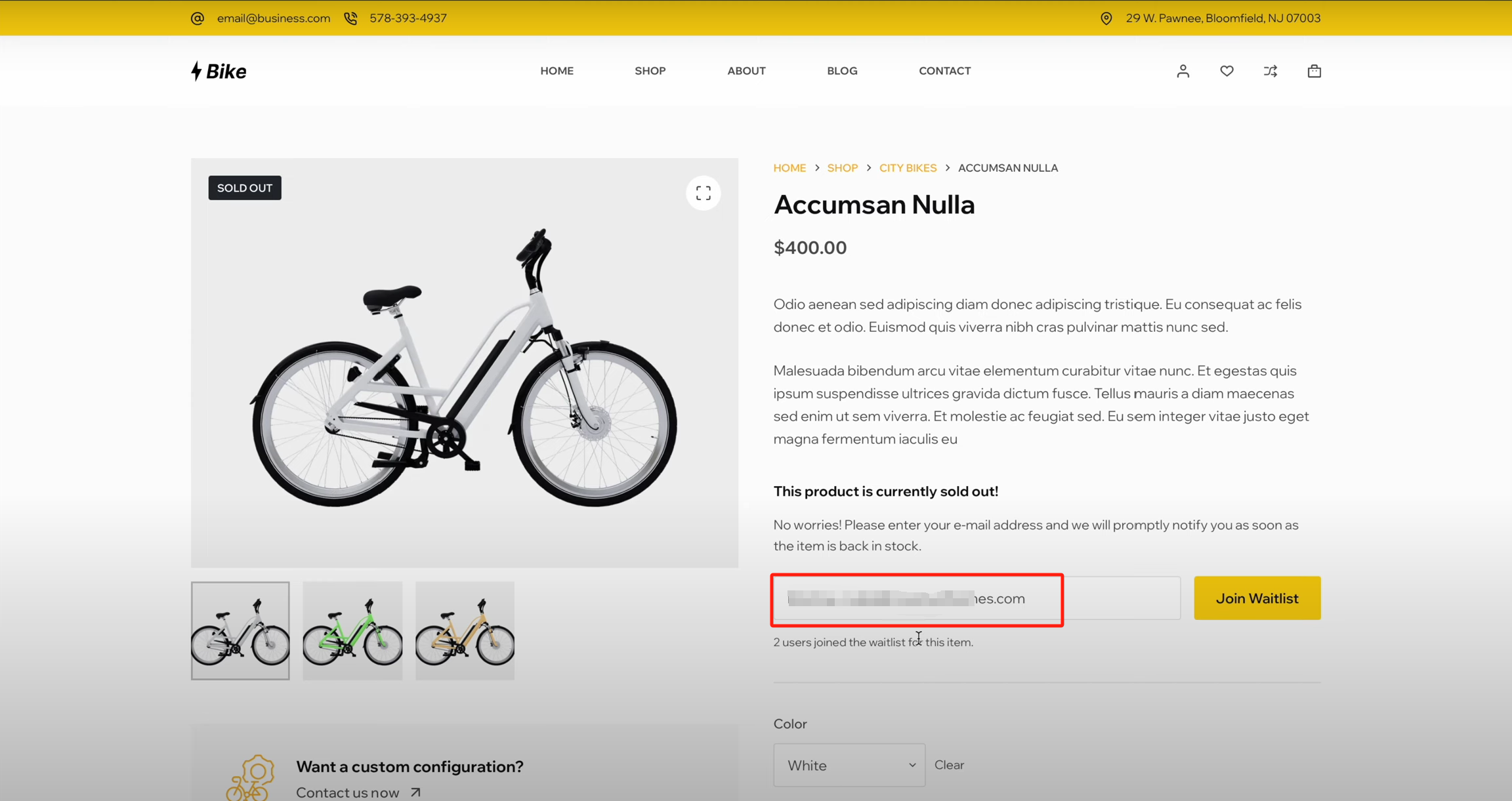Click the waitlist email input field
The height and width of the screenshot is (801, 1512).
pos(976,598)
